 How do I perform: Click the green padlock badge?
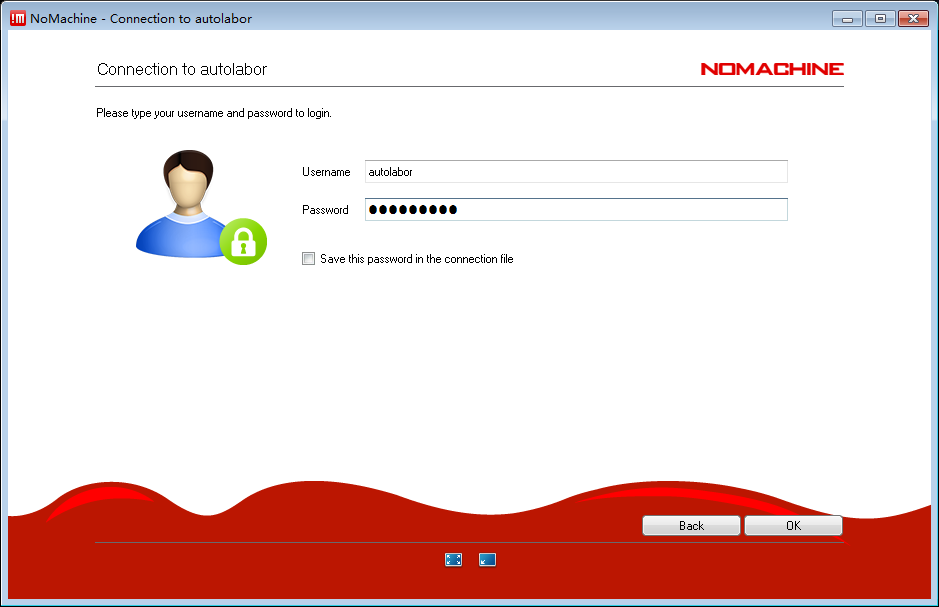(x=243, y=241)
